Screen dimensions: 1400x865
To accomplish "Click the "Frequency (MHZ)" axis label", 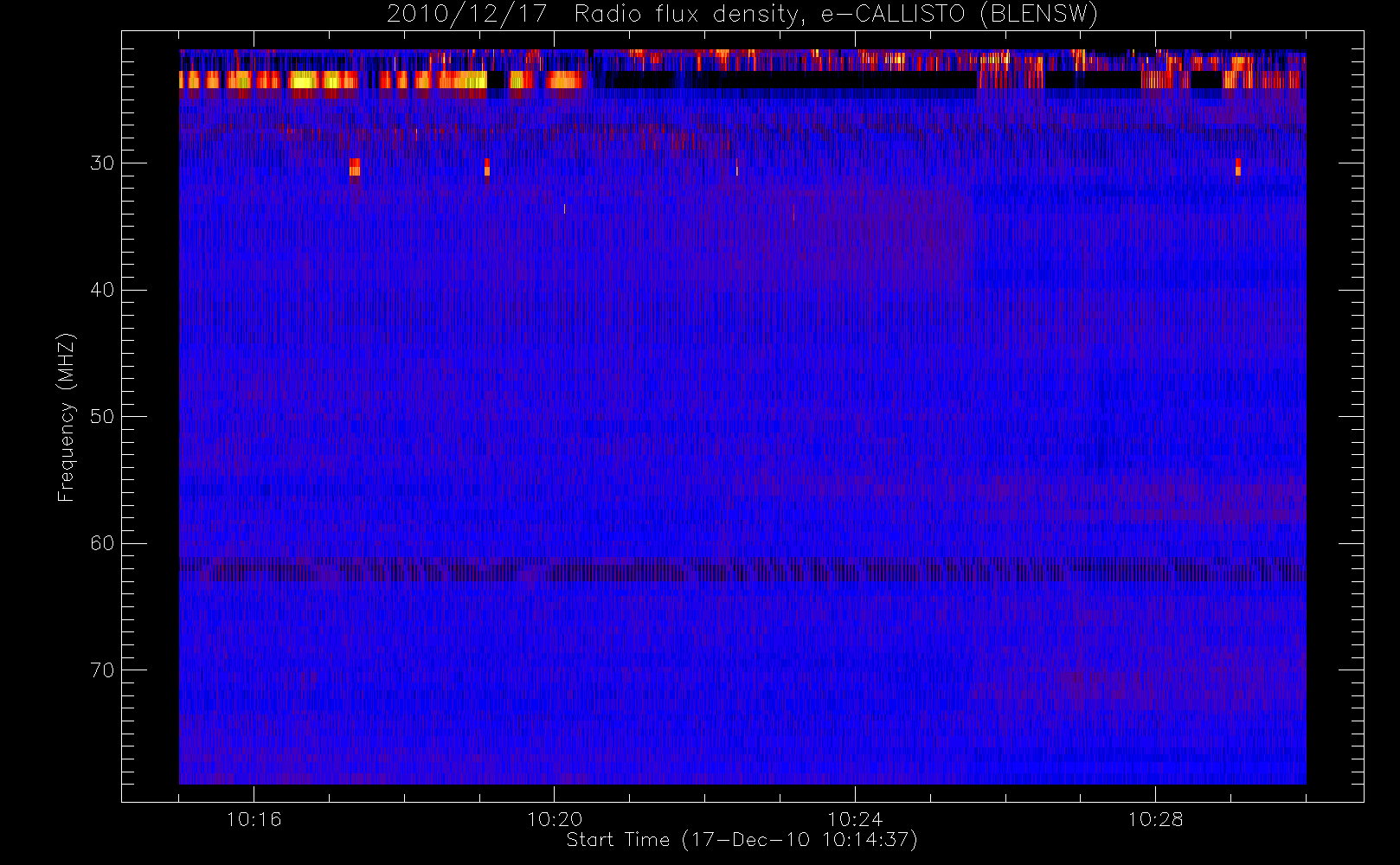I will click(x=66, y=417).
